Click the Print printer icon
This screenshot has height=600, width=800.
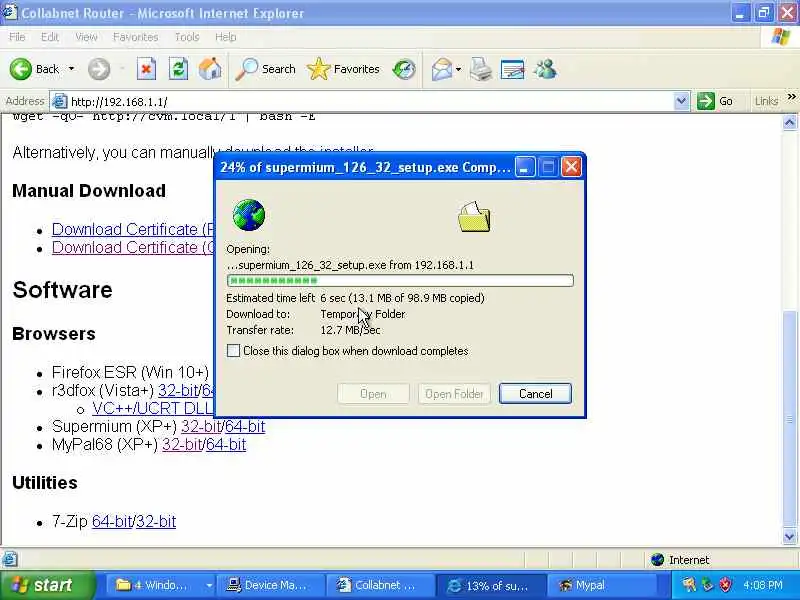480,69
